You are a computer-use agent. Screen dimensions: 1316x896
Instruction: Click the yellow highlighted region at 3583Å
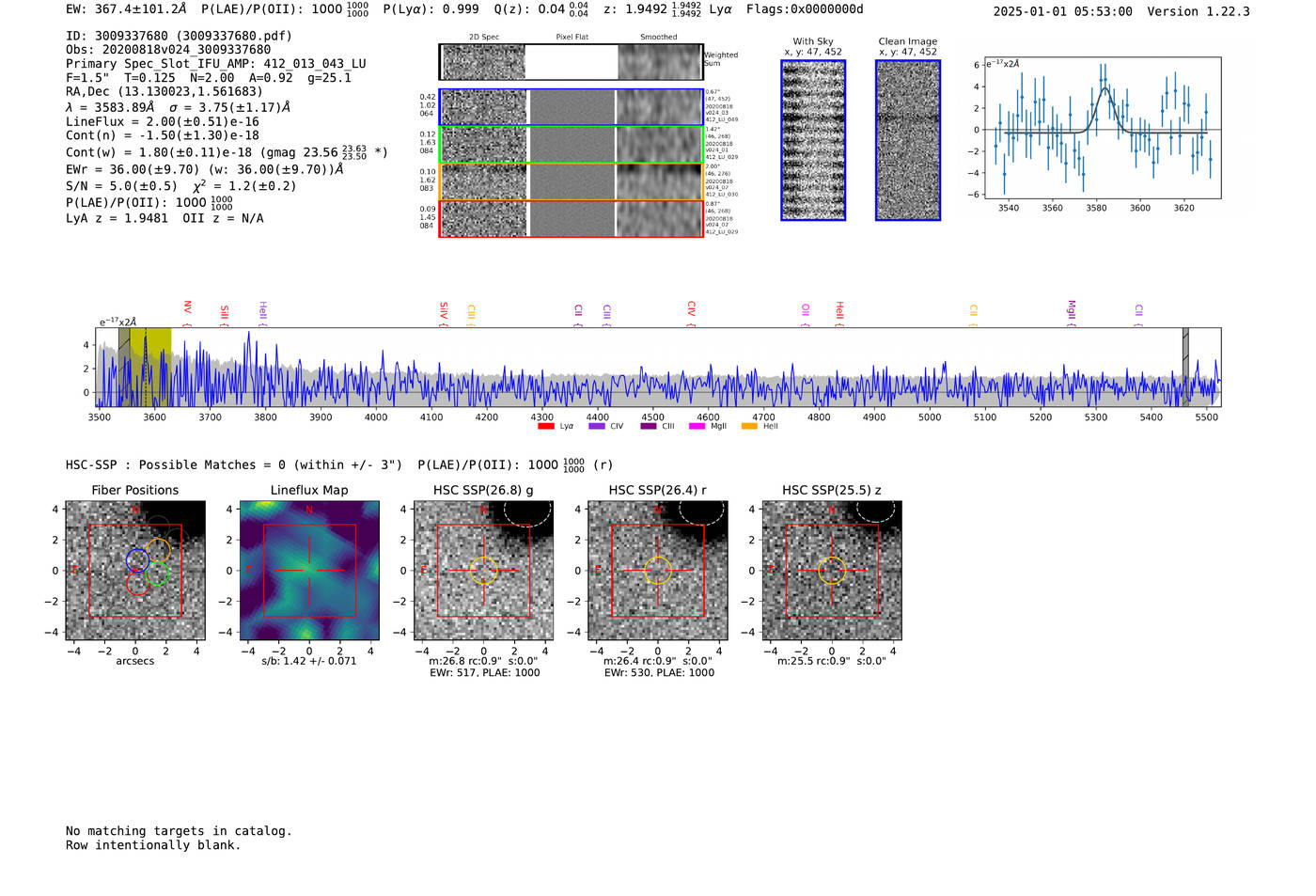[x=150, y=367]
